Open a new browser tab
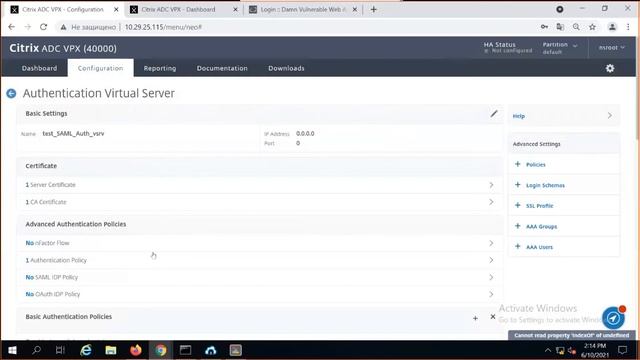The image size is (640, 360). point(373,9)
